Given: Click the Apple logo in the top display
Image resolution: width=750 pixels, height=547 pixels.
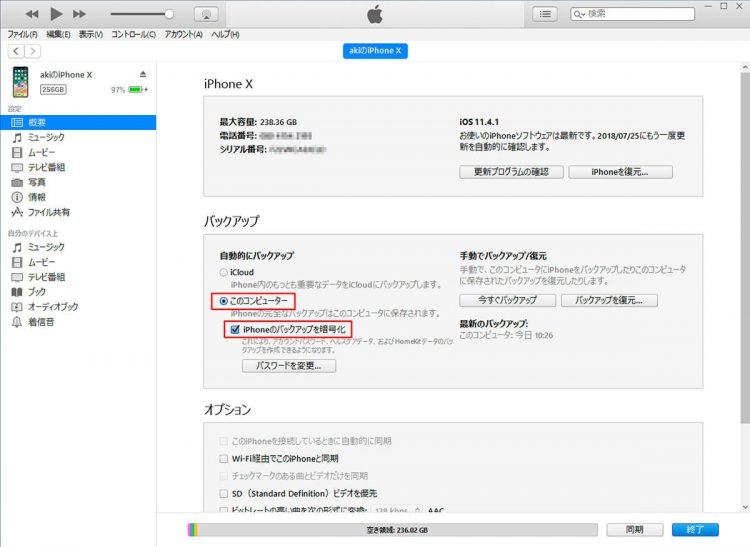Looking at the screenshot, I should pyautogui.click(x=375, y=14).
